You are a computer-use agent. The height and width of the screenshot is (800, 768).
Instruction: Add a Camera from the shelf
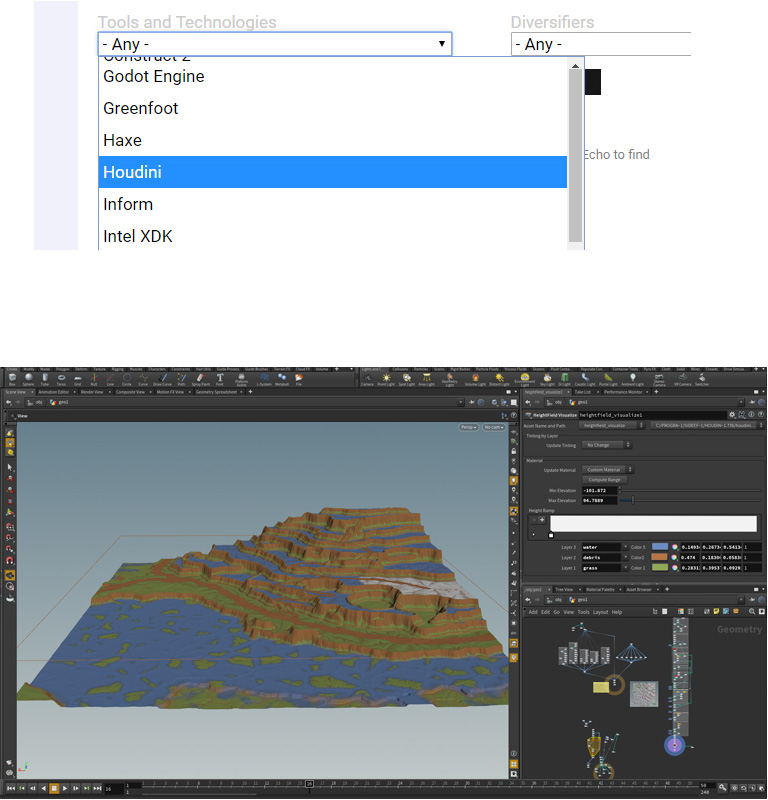(x=367, y=380)
